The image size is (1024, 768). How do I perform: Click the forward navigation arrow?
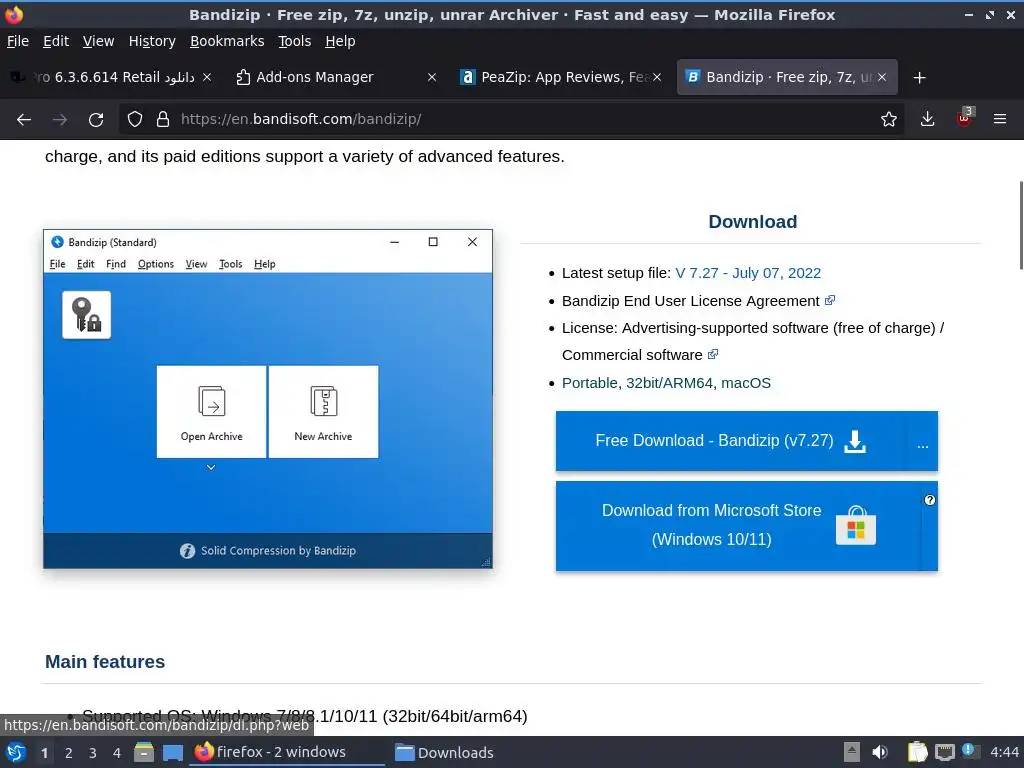point(59,120)
